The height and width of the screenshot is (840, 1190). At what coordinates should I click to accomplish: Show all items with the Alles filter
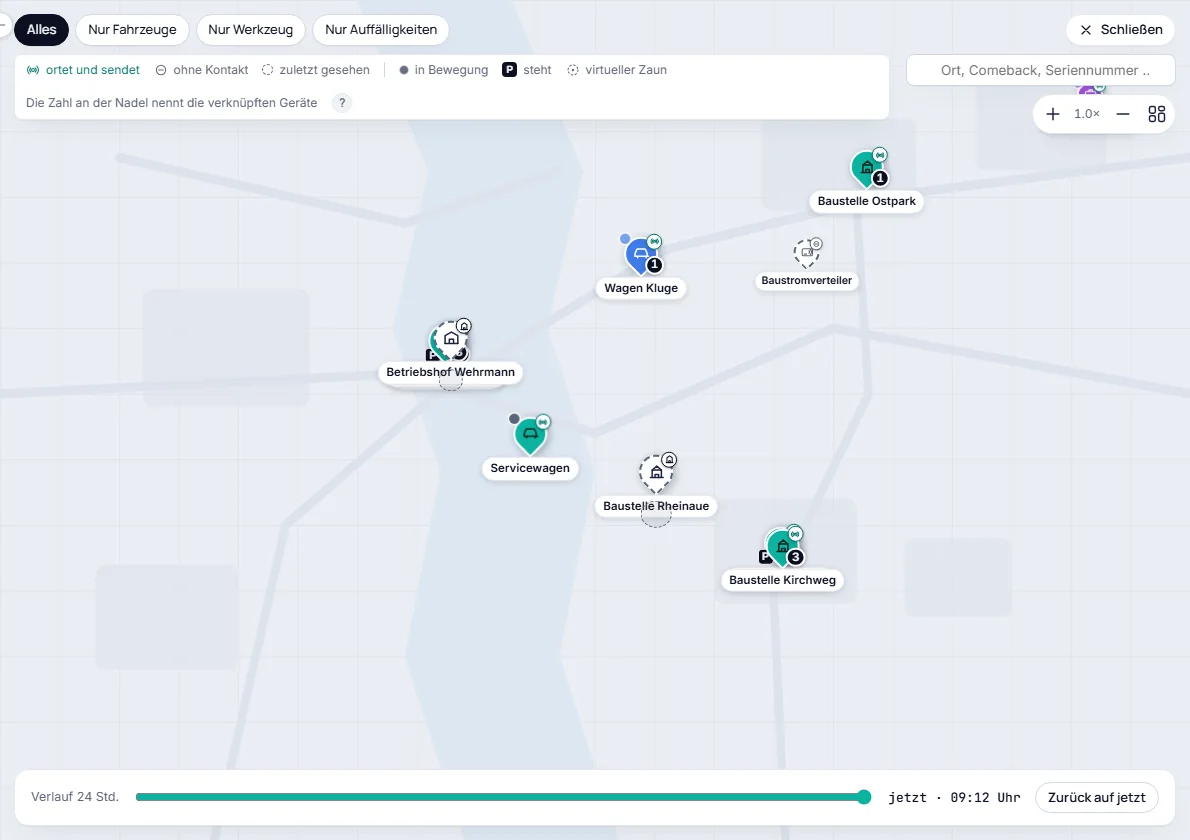pos(42,30)
